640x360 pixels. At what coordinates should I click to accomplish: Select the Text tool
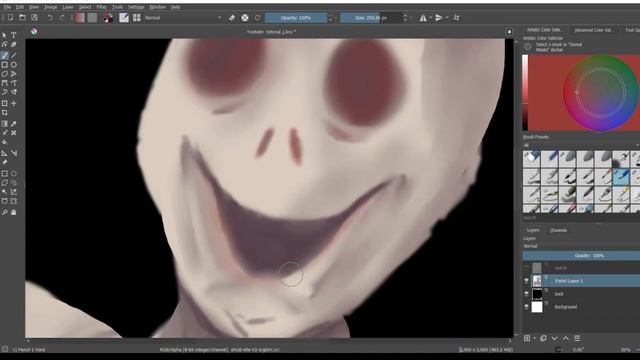(x=13, y=36)
